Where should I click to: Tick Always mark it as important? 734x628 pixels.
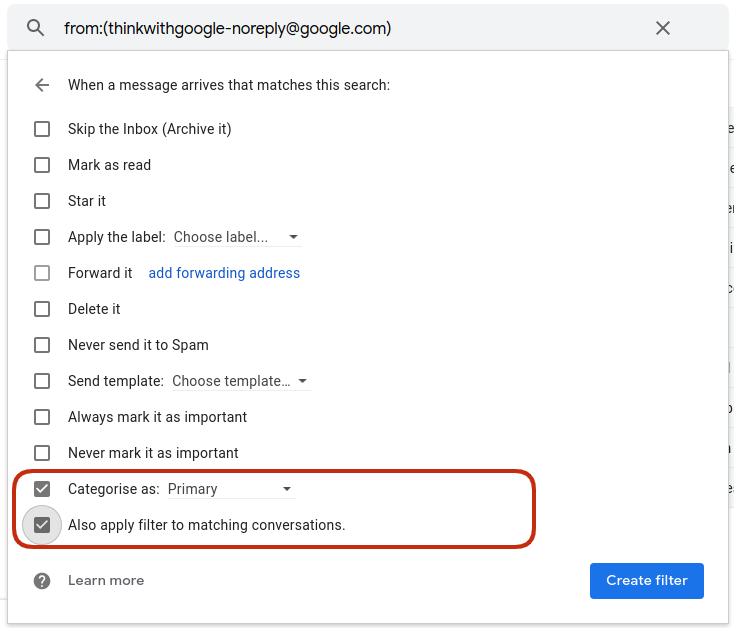click(x=42, y=417)
